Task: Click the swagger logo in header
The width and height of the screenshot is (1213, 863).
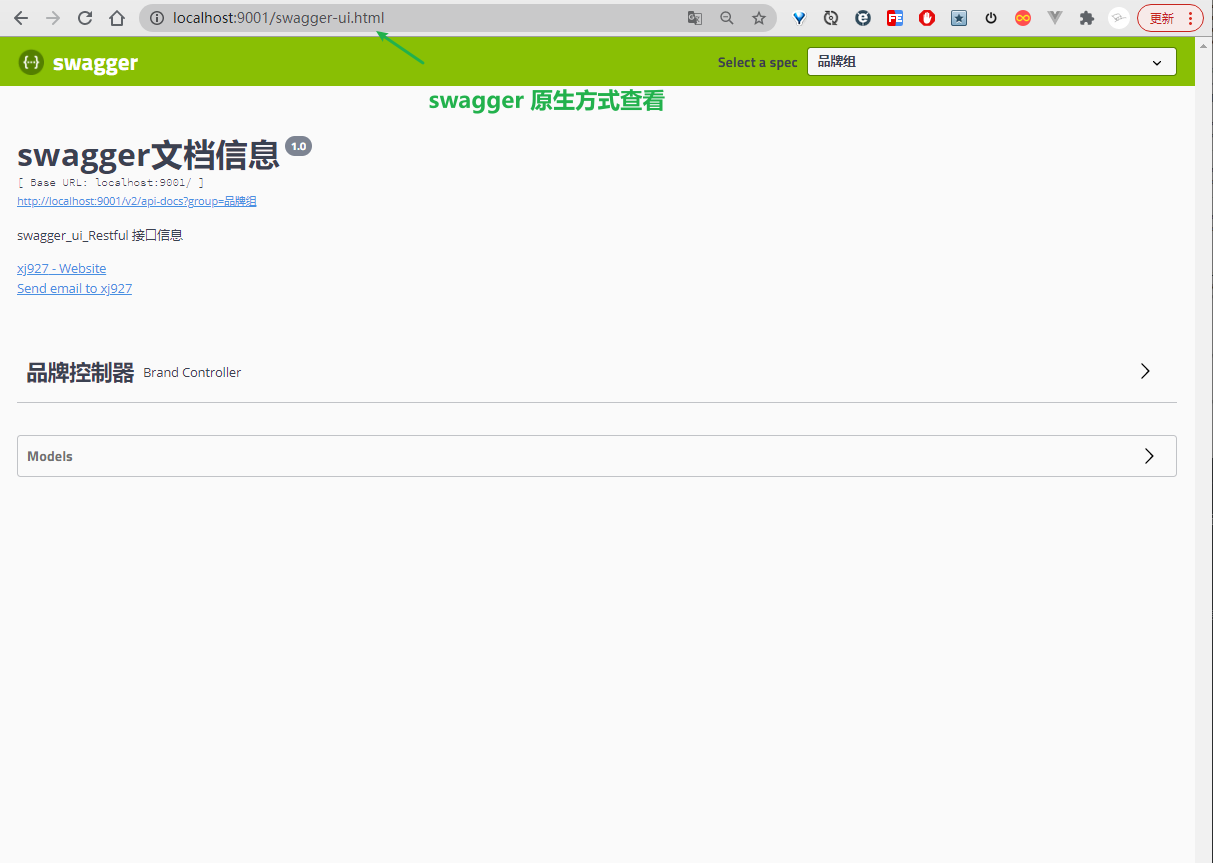Action: (78, 63)
